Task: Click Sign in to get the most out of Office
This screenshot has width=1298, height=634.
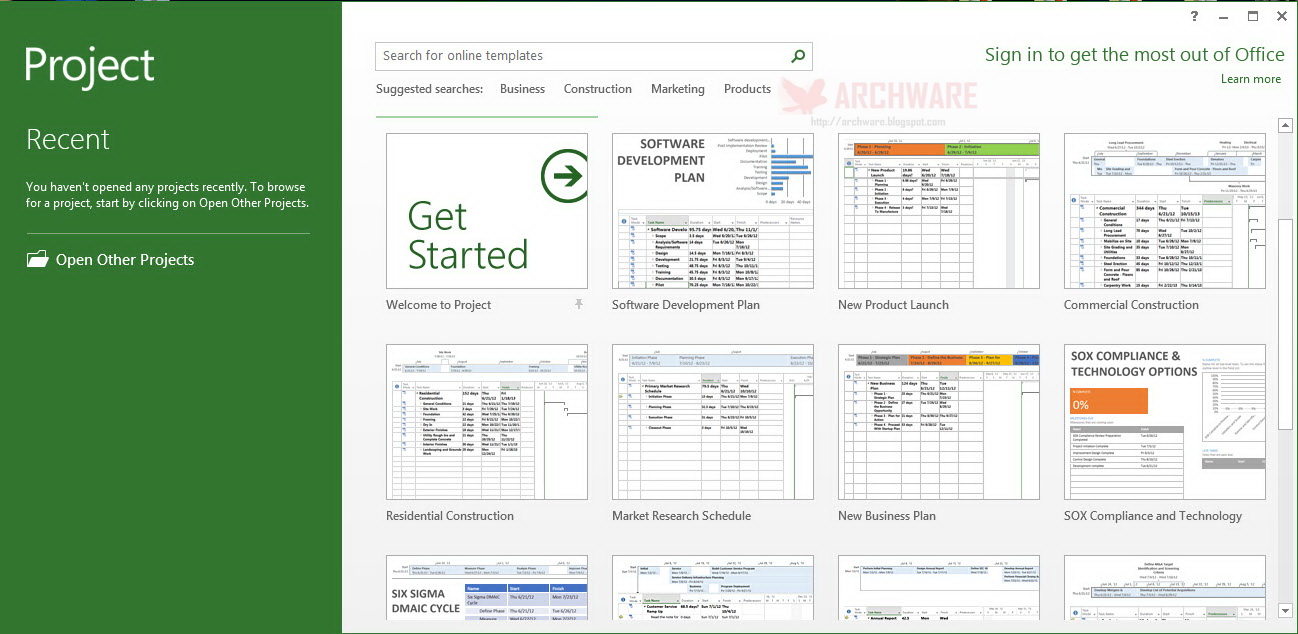Action: (x=1135, y=55)
